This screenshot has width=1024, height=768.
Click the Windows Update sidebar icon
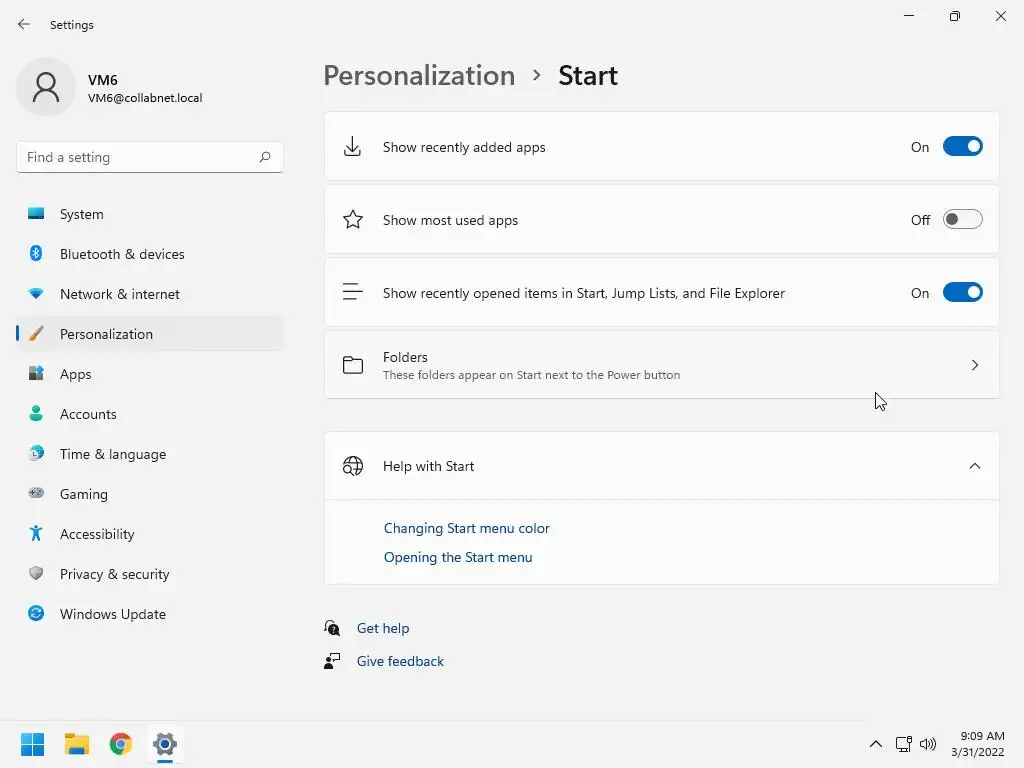pyautogui.click(x=36, y=614)
